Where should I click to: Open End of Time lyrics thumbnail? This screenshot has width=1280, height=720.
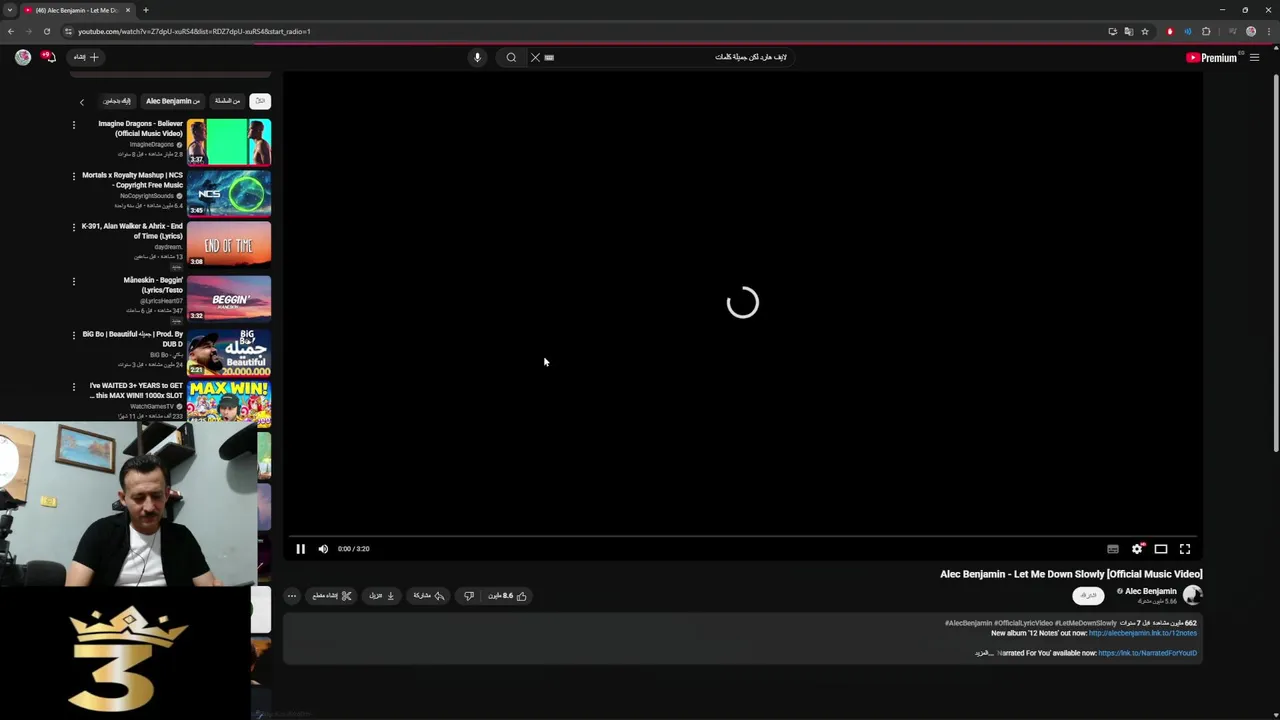pyautogui.click(x=229, y=245)
